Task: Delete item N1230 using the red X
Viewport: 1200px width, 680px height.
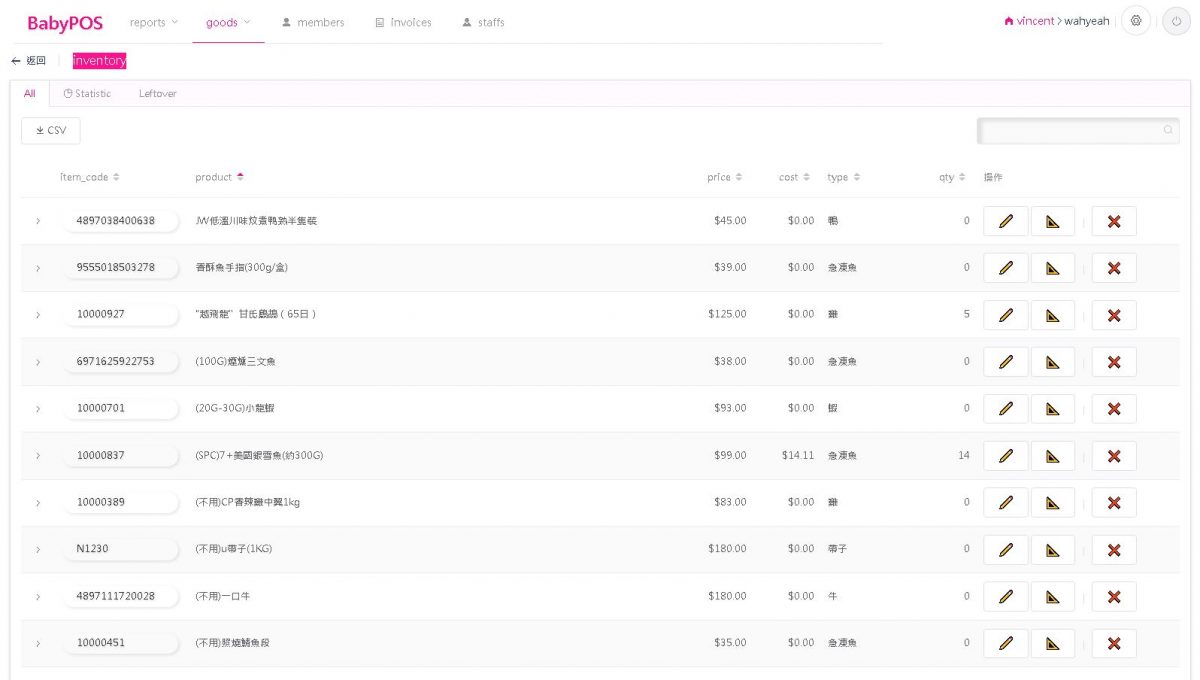Action: click(1113, 550)
